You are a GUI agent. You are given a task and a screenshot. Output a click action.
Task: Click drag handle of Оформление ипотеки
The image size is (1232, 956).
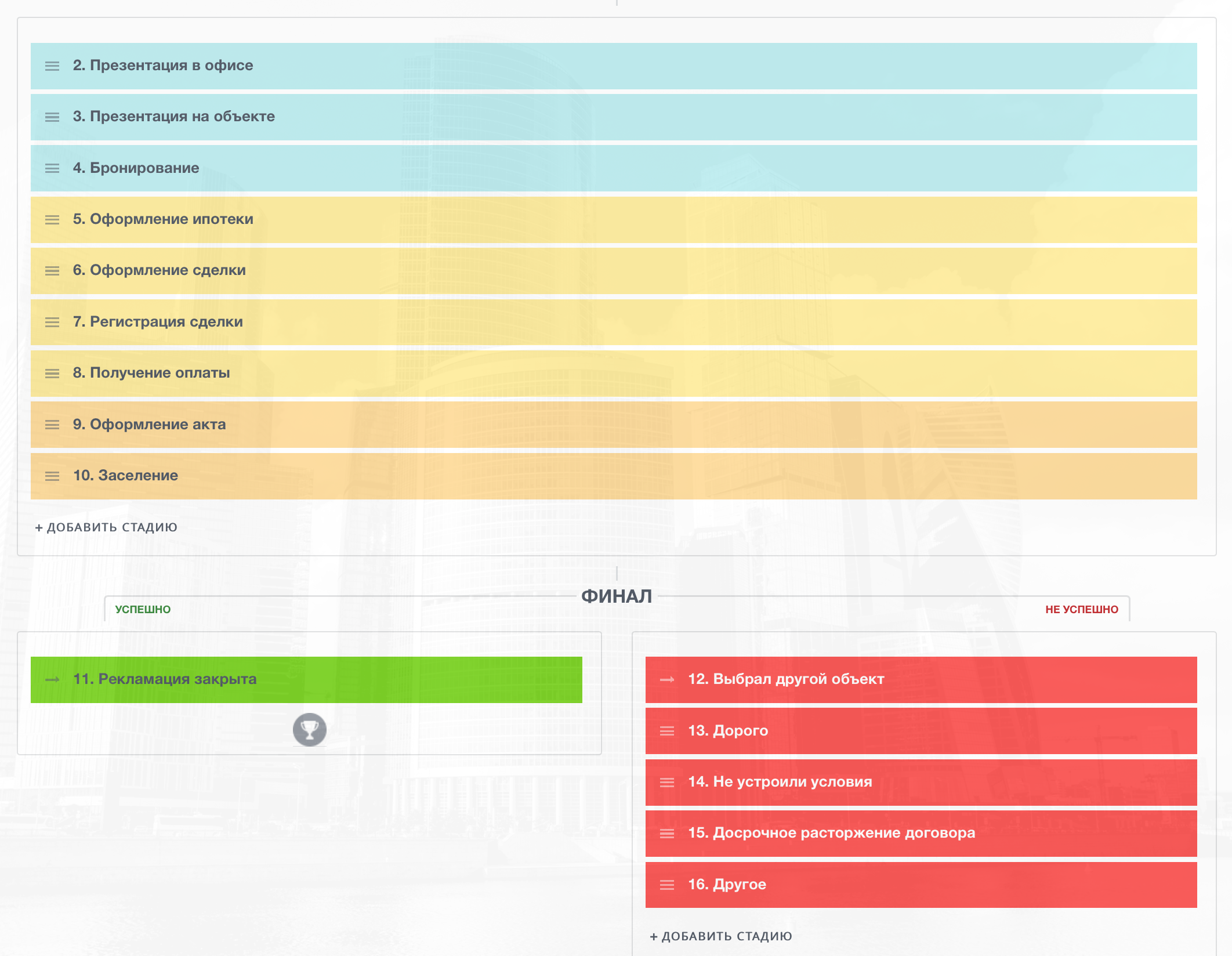52,220
